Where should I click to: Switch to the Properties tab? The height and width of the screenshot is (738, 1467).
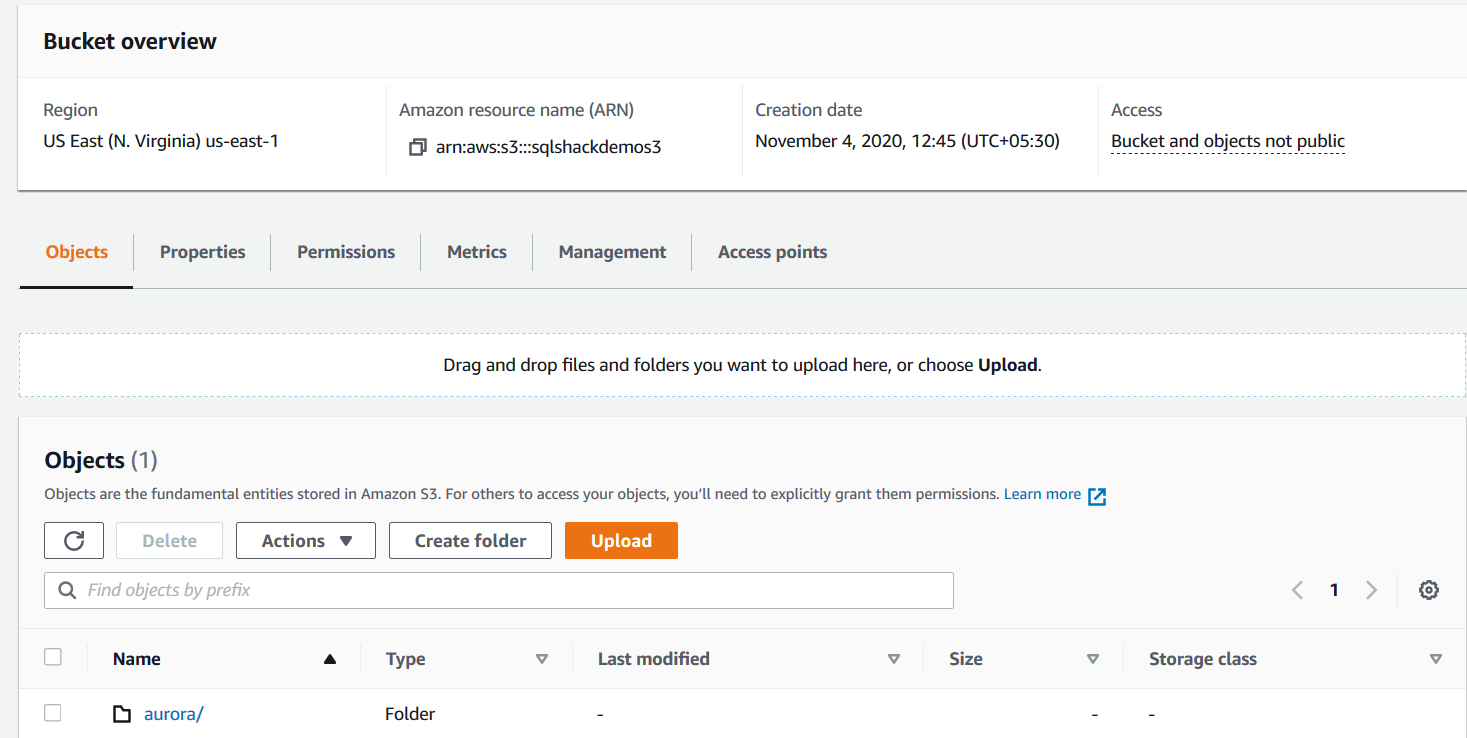pyautogui.click(x=202, y=252)
